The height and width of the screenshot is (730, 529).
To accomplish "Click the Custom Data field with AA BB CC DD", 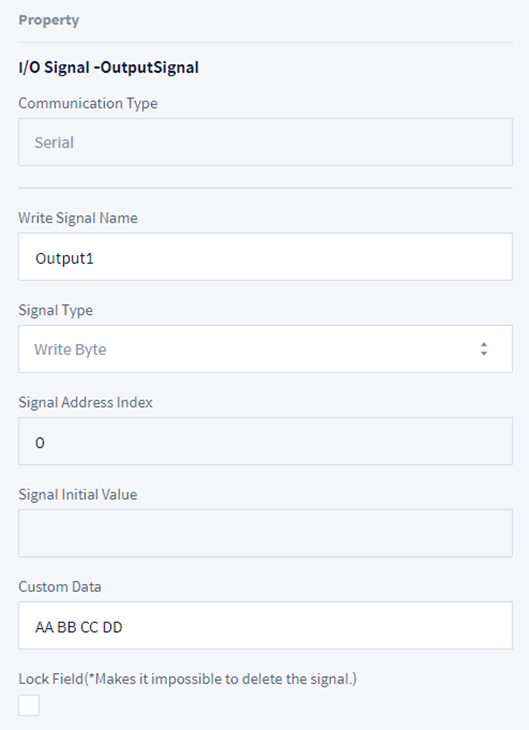I will click(265, 626).
